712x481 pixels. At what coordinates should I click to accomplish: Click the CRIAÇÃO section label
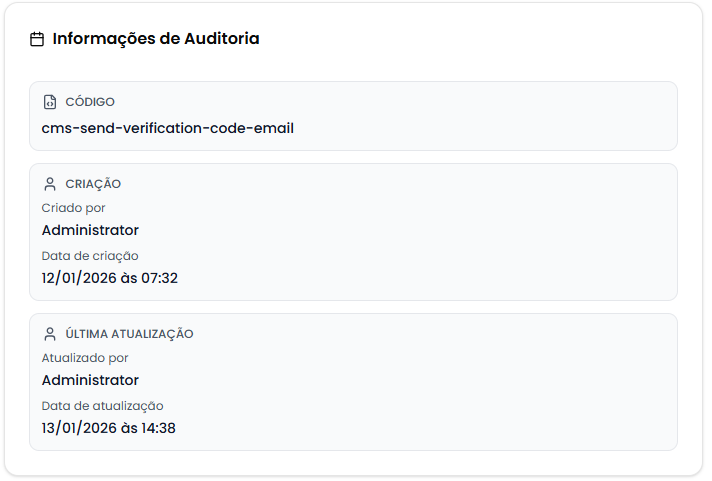tap(93, 184)
